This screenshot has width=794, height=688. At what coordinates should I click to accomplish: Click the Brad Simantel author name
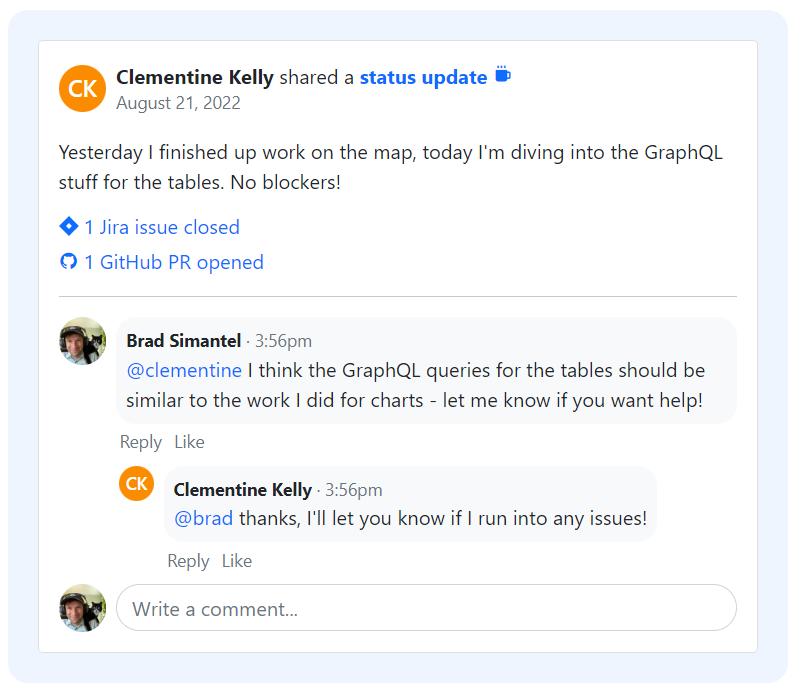184,341
